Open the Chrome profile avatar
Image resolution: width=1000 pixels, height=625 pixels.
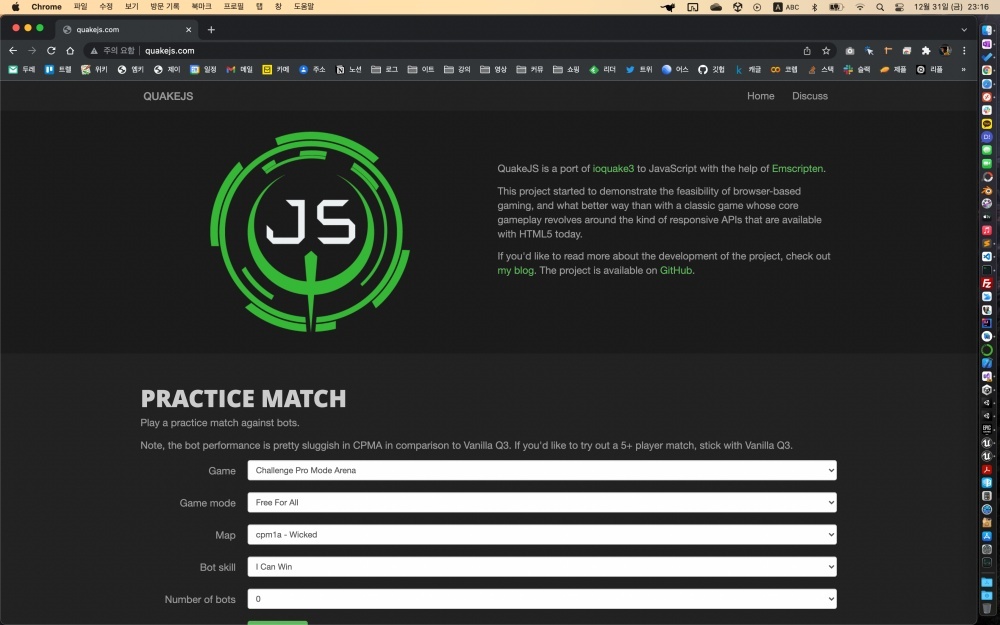click(x=945, y=50)
